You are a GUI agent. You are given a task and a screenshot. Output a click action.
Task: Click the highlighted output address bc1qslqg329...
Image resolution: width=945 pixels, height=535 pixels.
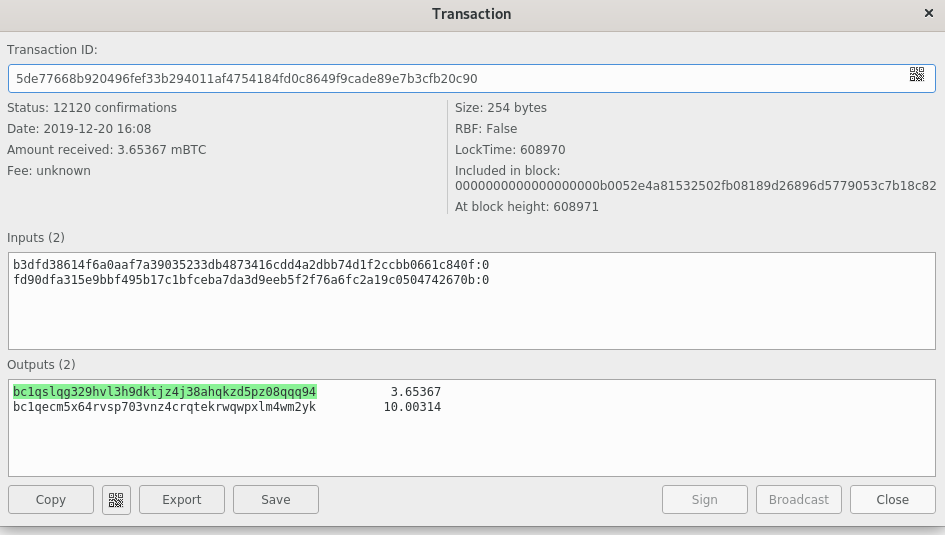click(x=165, y=392)
